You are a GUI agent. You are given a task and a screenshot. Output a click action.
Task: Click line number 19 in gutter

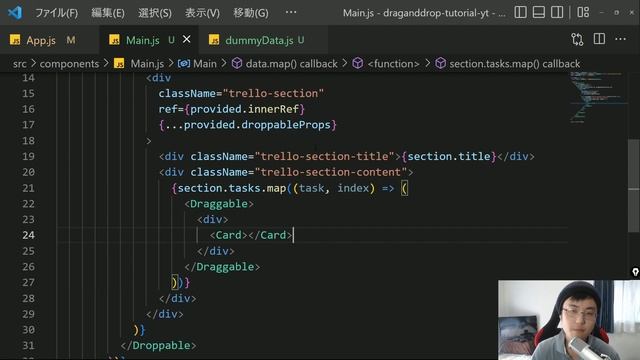click(28, 156)
